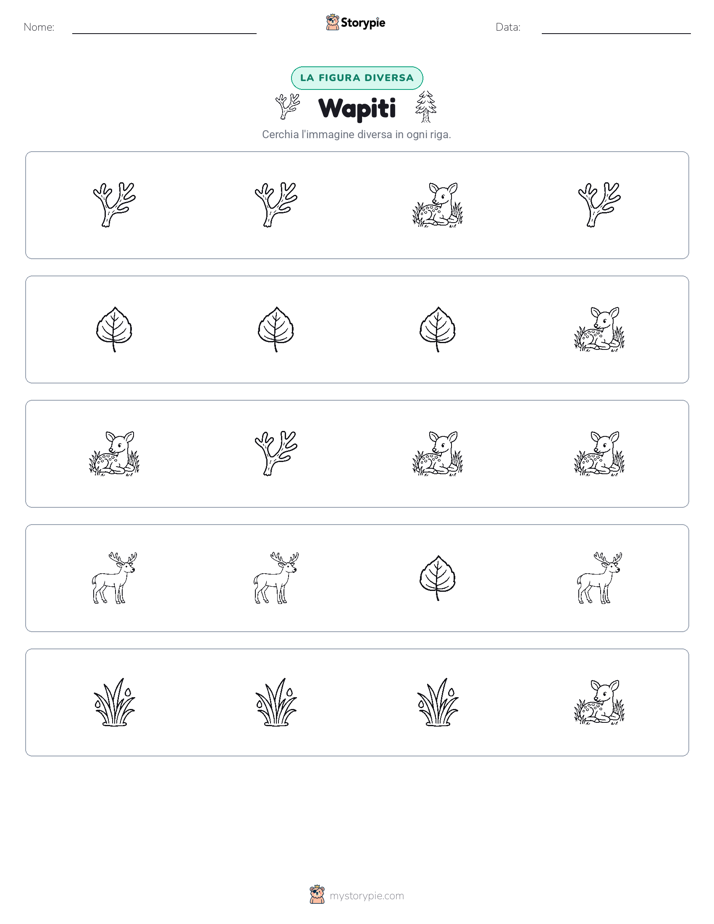
Task: Click the fawn in the first row
Action: click(438, 204)
